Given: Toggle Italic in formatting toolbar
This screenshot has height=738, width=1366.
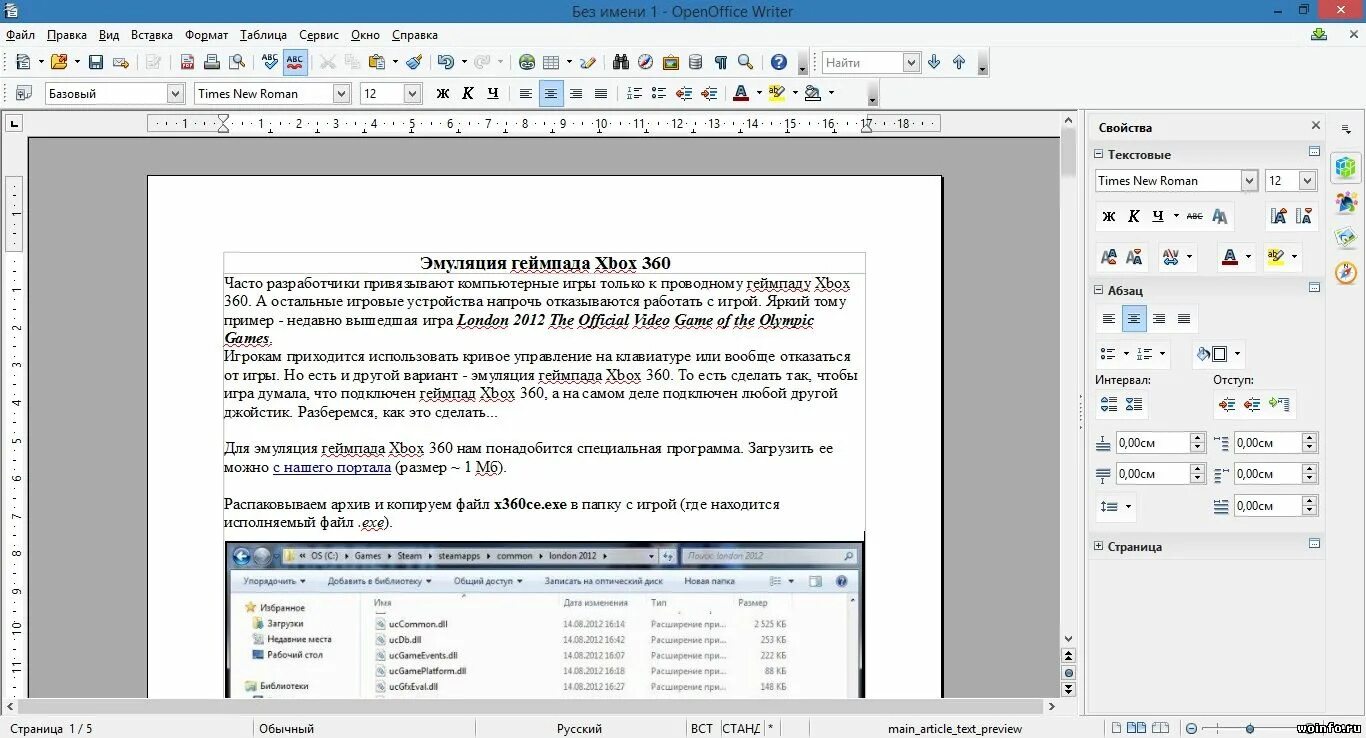Looking at the screenshot, I should pos(468,93).
